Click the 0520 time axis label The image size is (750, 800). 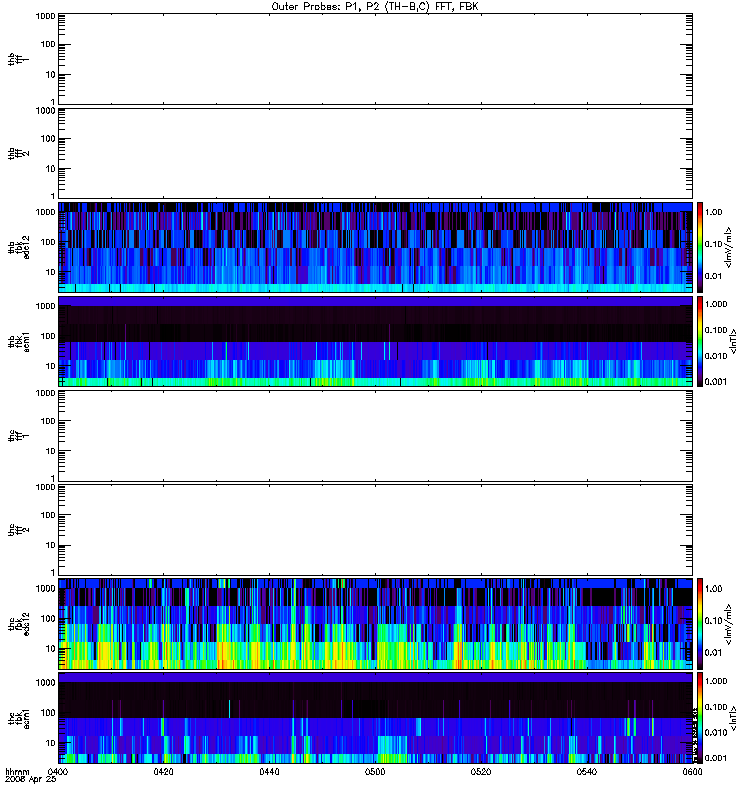pos(481,772)
